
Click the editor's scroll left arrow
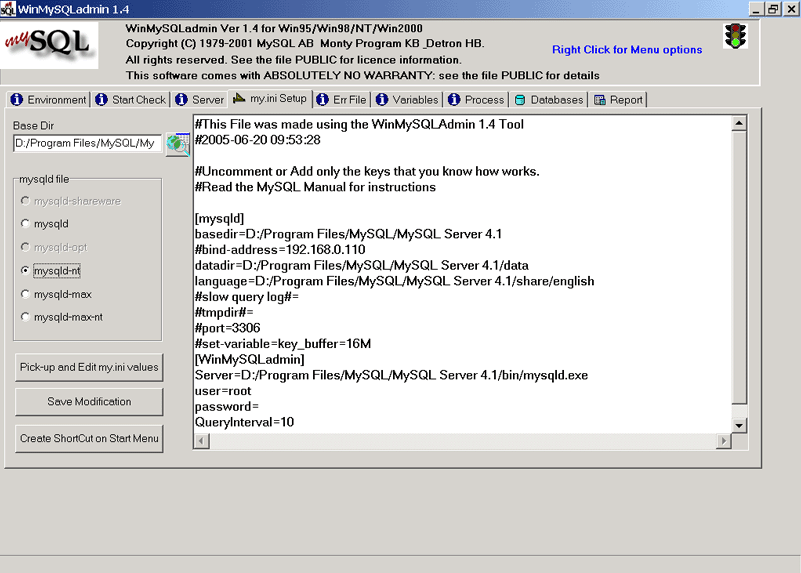tap(202, 441)
